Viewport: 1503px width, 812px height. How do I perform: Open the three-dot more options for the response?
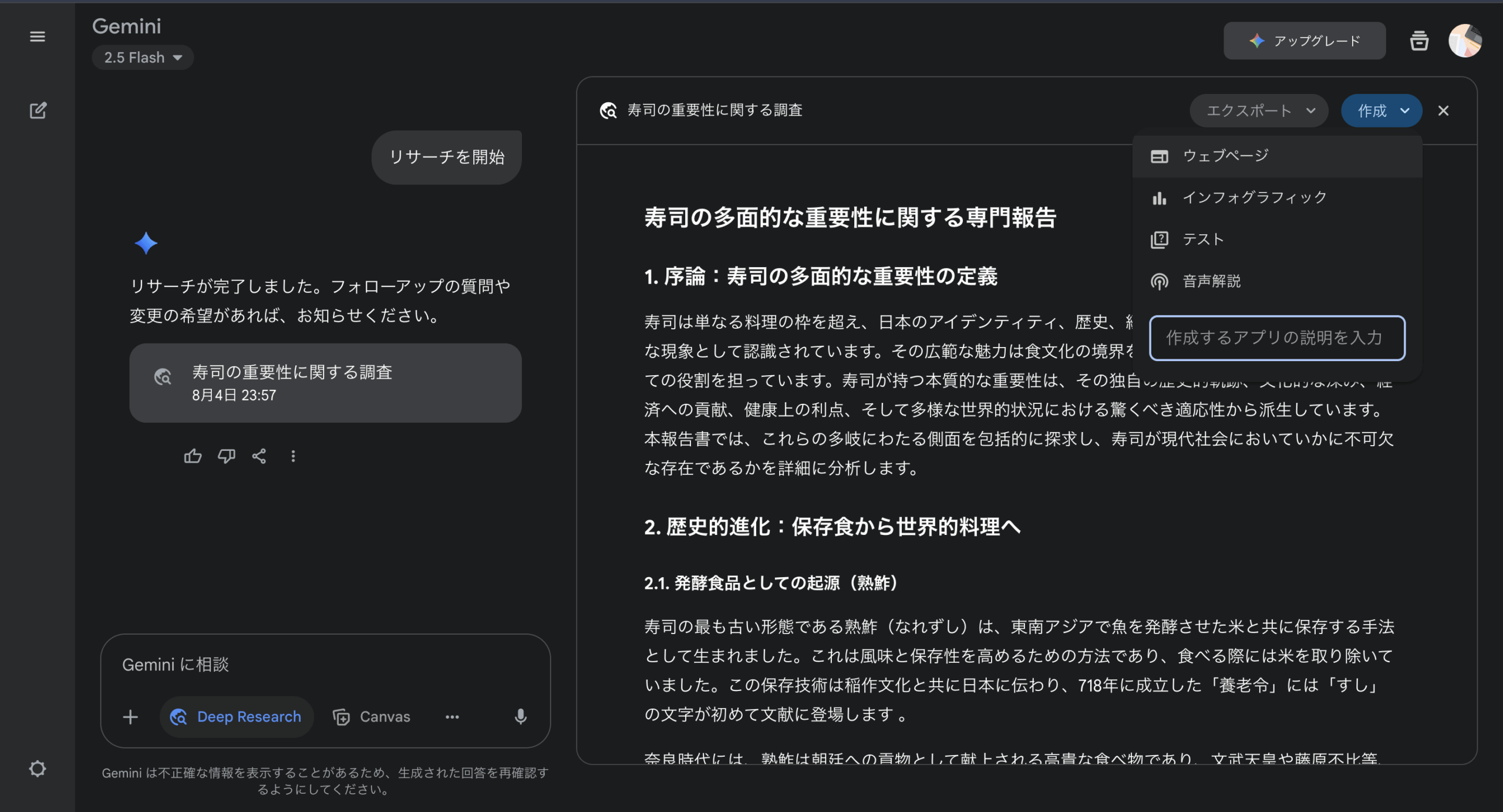point(293,456)
